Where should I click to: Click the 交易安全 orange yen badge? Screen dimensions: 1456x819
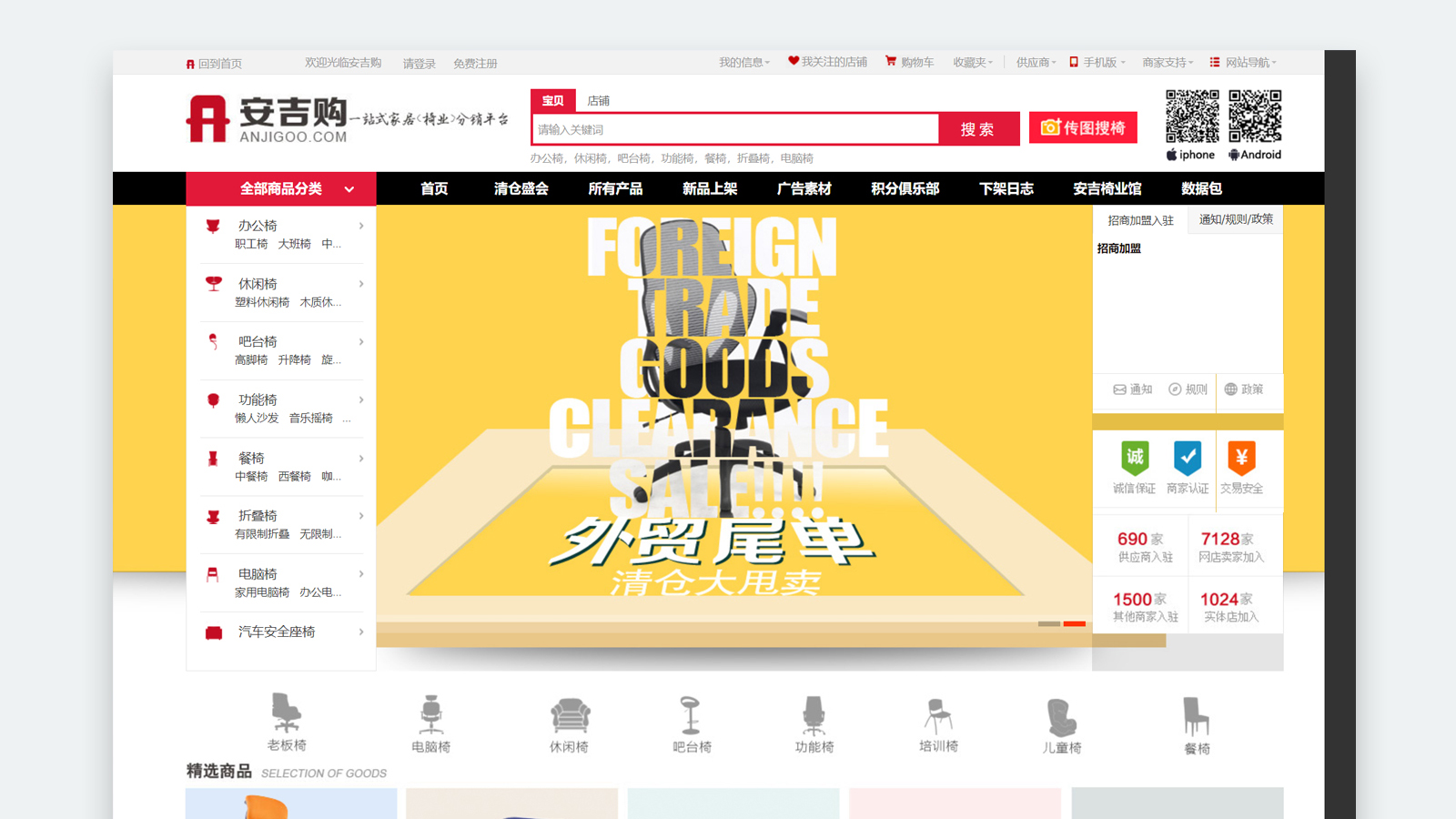[x=1241, y=458]
